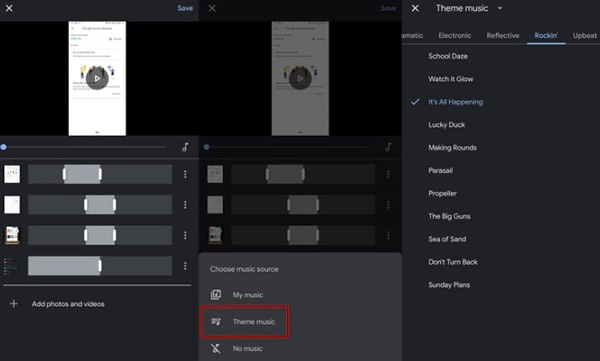Play the video preview in the left editor
The image size is (600, 361).
click(97, 78)
